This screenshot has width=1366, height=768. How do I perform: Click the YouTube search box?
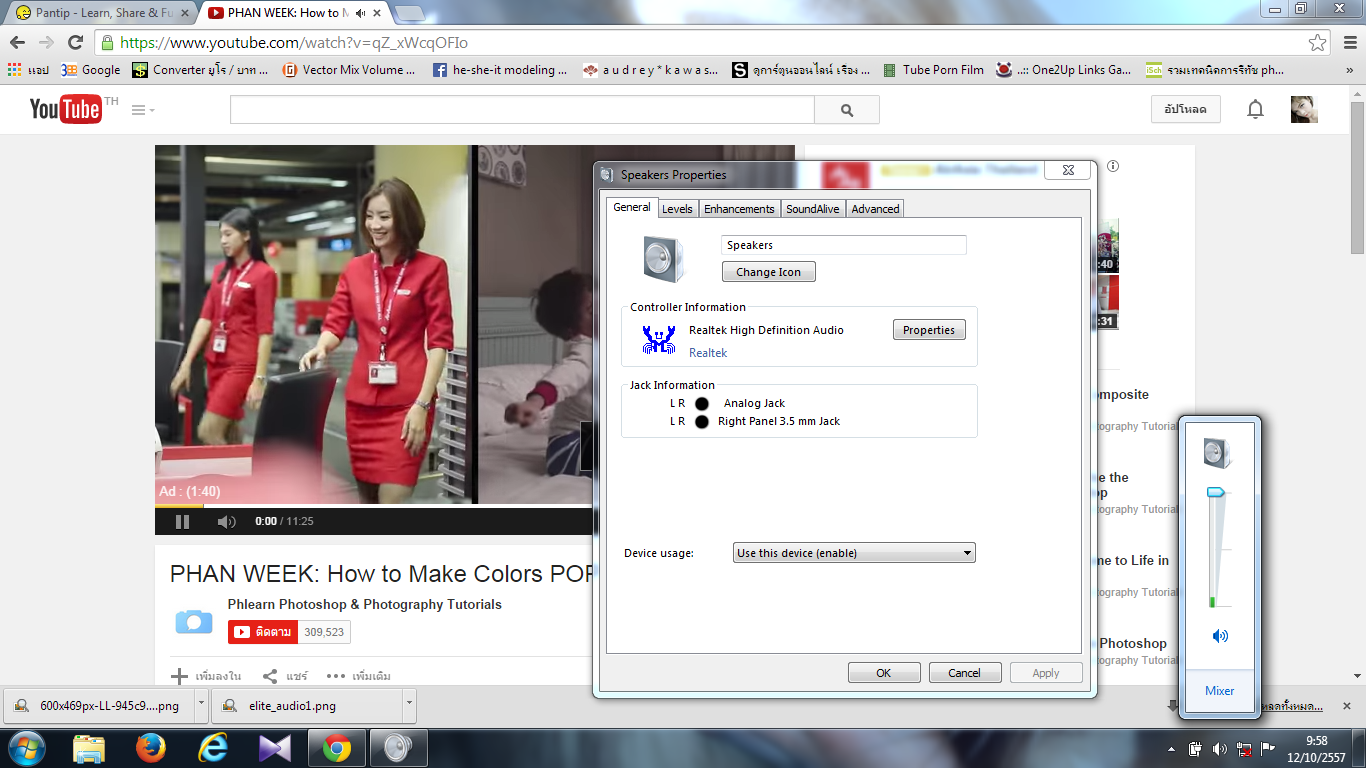[522, 110]
